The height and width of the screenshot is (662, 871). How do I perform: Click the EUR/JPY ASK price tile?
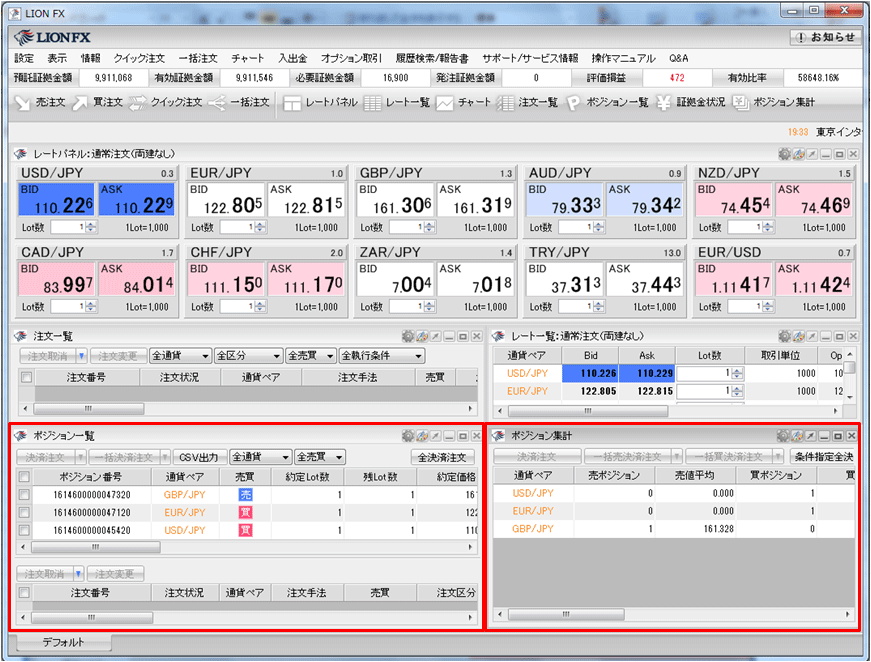pos(306,199)
